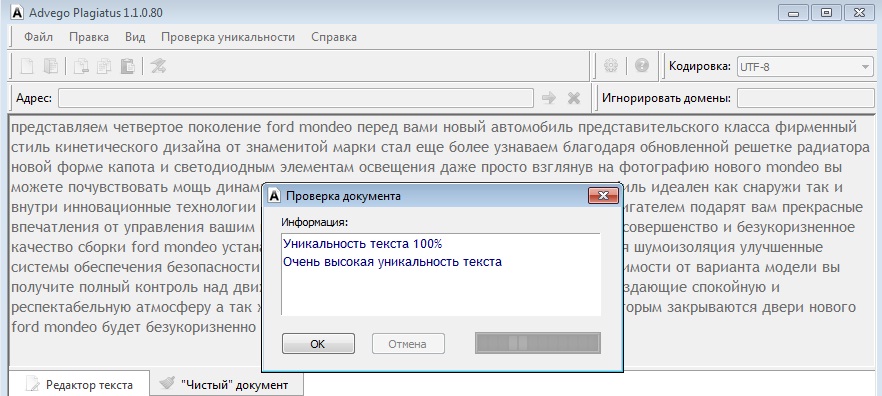This screenshot has height=396, width=882.
Task: Click the Проверка документа dialog title
Action: (344, 196)
